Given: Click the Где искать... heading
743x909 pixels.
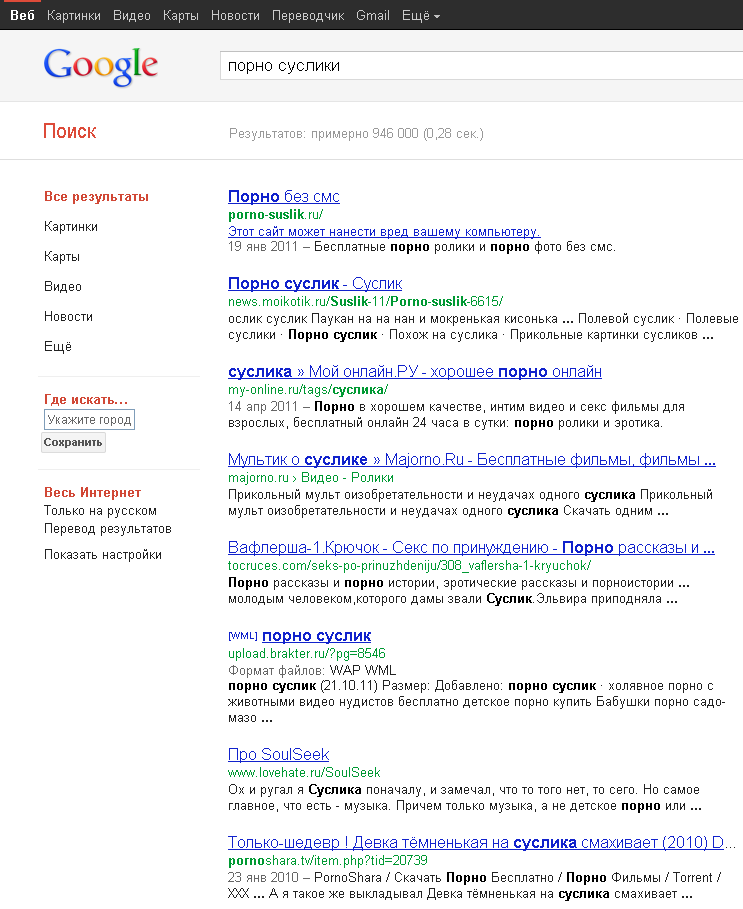Looking at the screenshot, I should pos(86,399).
